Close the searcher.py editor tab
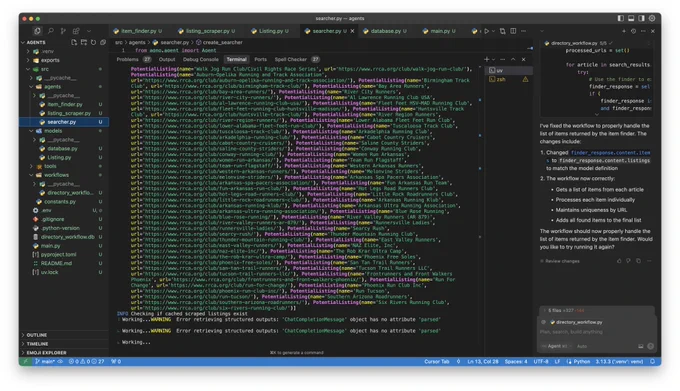The width and height of the screenshot is (680, 391). coord(352,31)
